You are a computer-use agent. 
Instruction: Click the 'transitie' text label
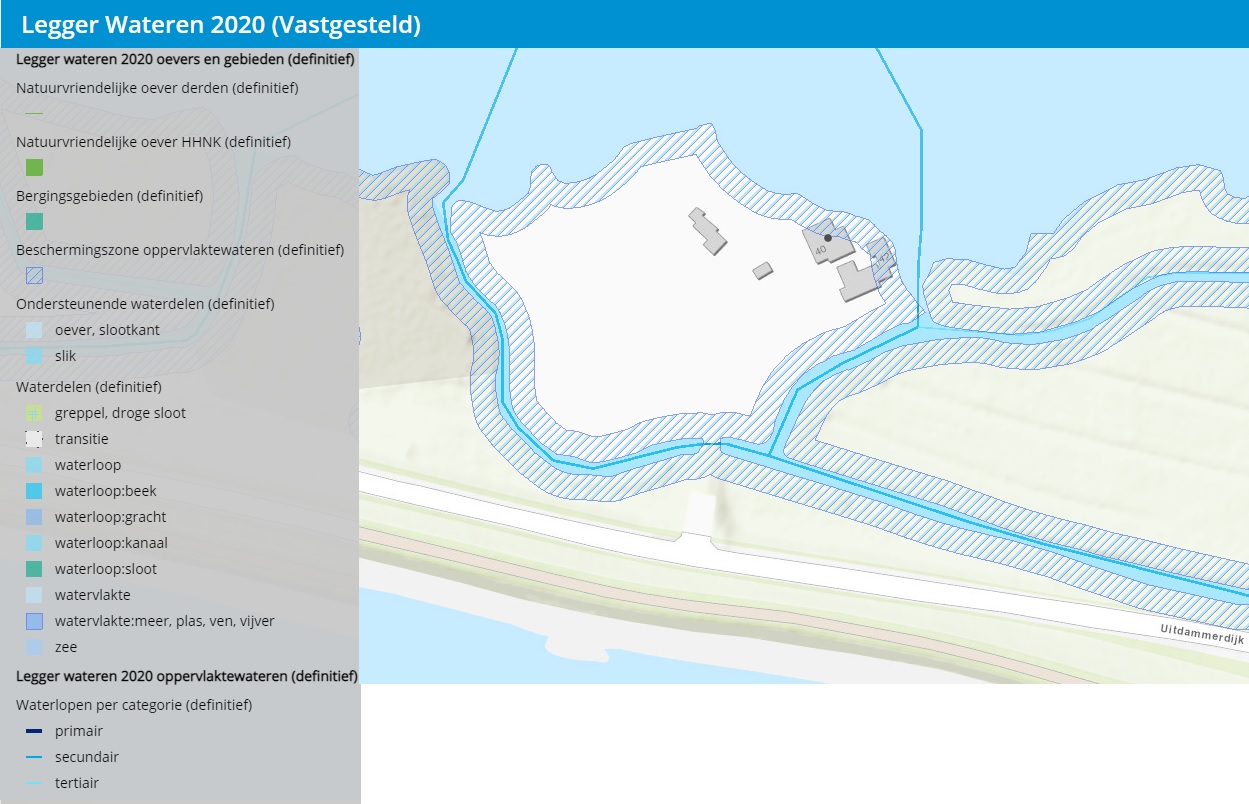tap(82, 439)
